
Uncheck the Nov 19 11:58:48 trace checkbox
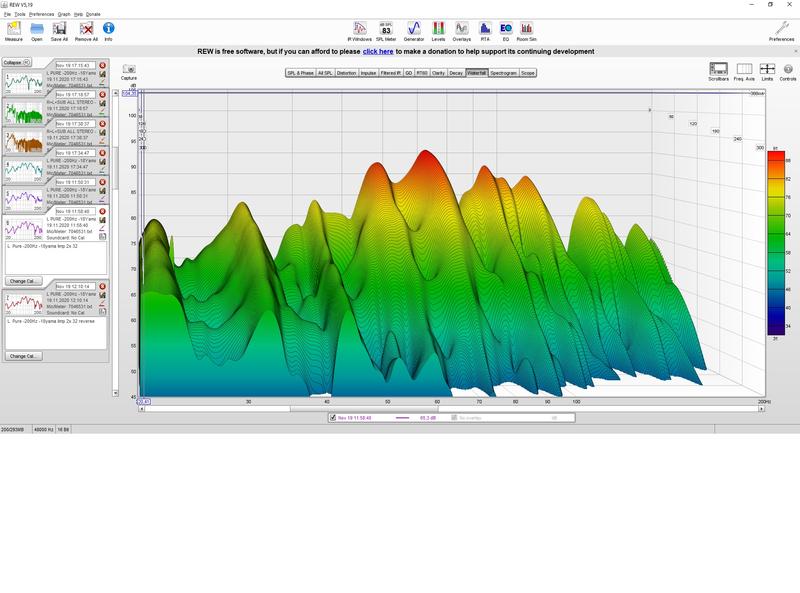[x=333, y=418]
